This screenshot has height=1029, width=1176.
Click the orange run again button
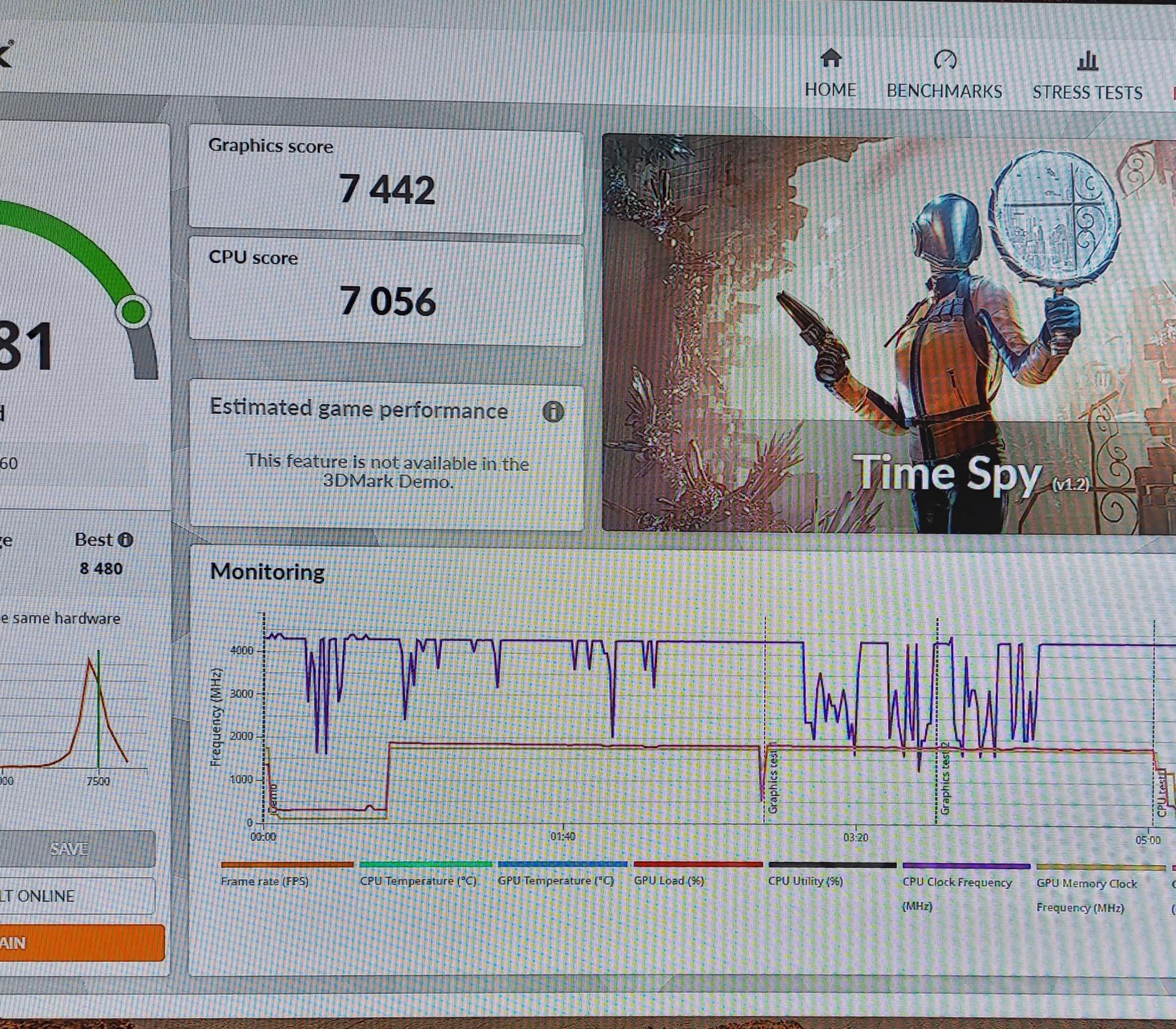82,943
